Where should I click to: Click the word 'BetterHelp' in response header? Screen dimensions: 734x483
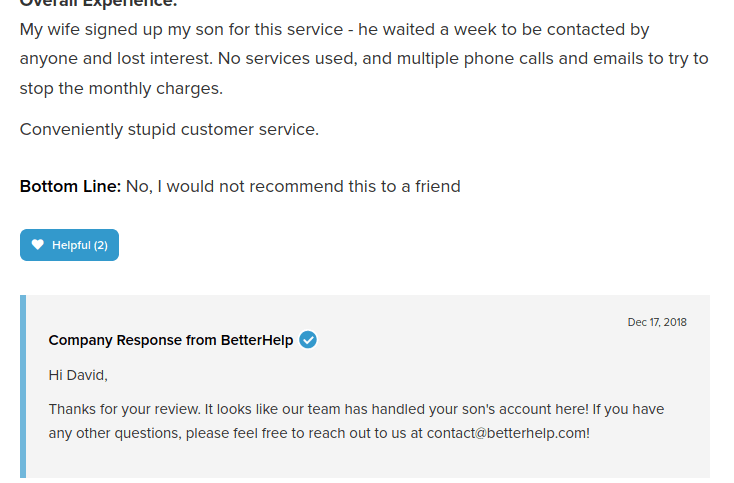tap(257, 340)
